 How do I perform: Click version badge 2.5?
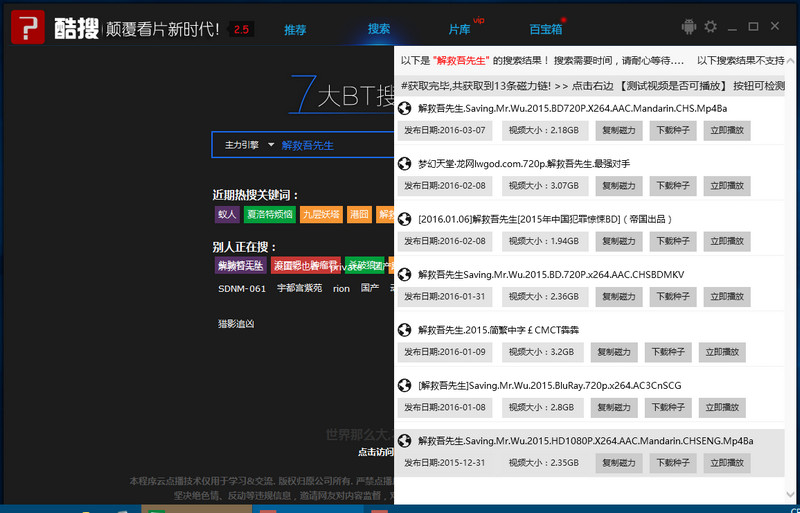pos(241,30)
